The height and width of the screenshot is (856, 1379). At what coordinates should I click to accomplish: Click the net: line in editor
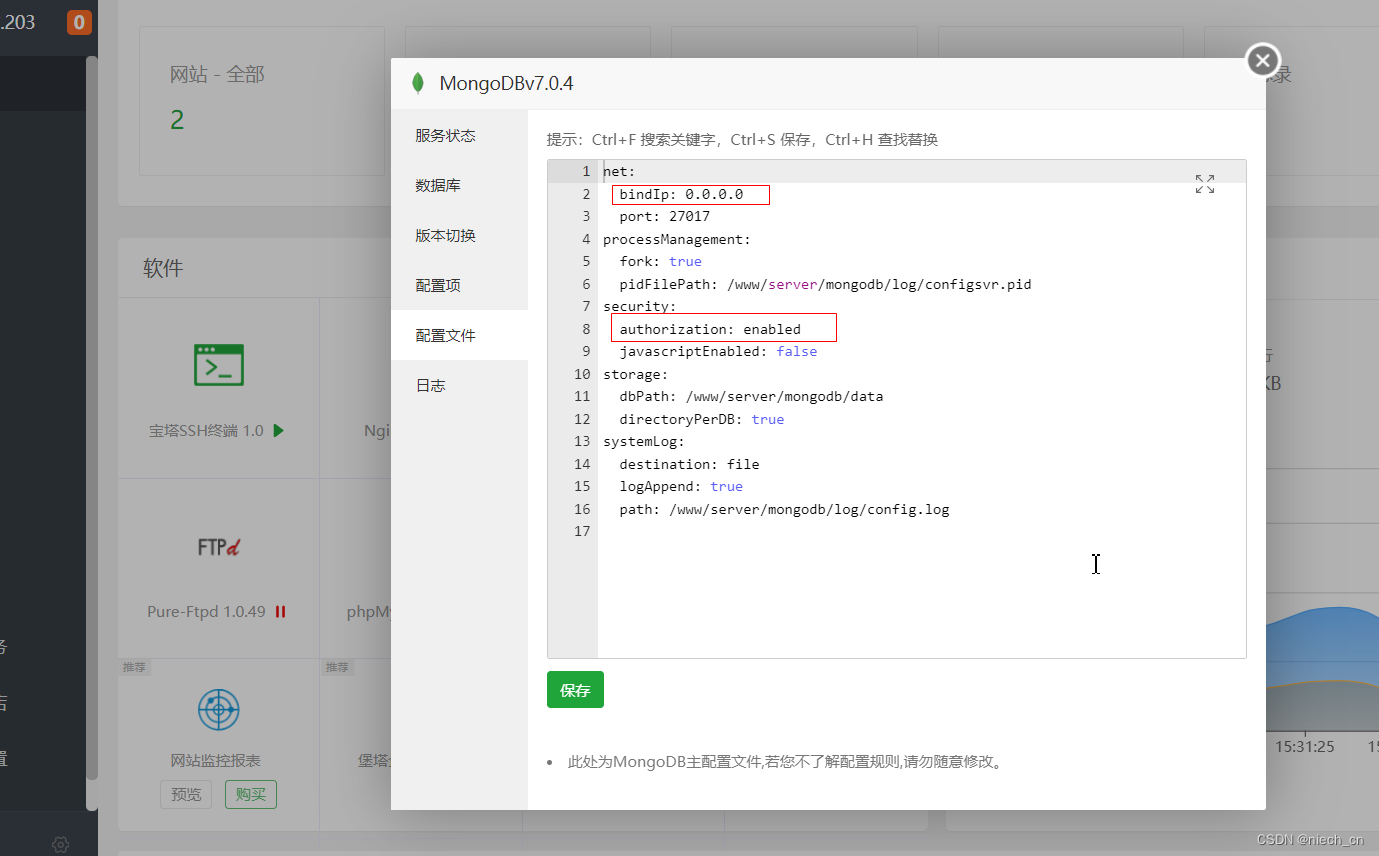pyautogui.click(x=619, y=171)
